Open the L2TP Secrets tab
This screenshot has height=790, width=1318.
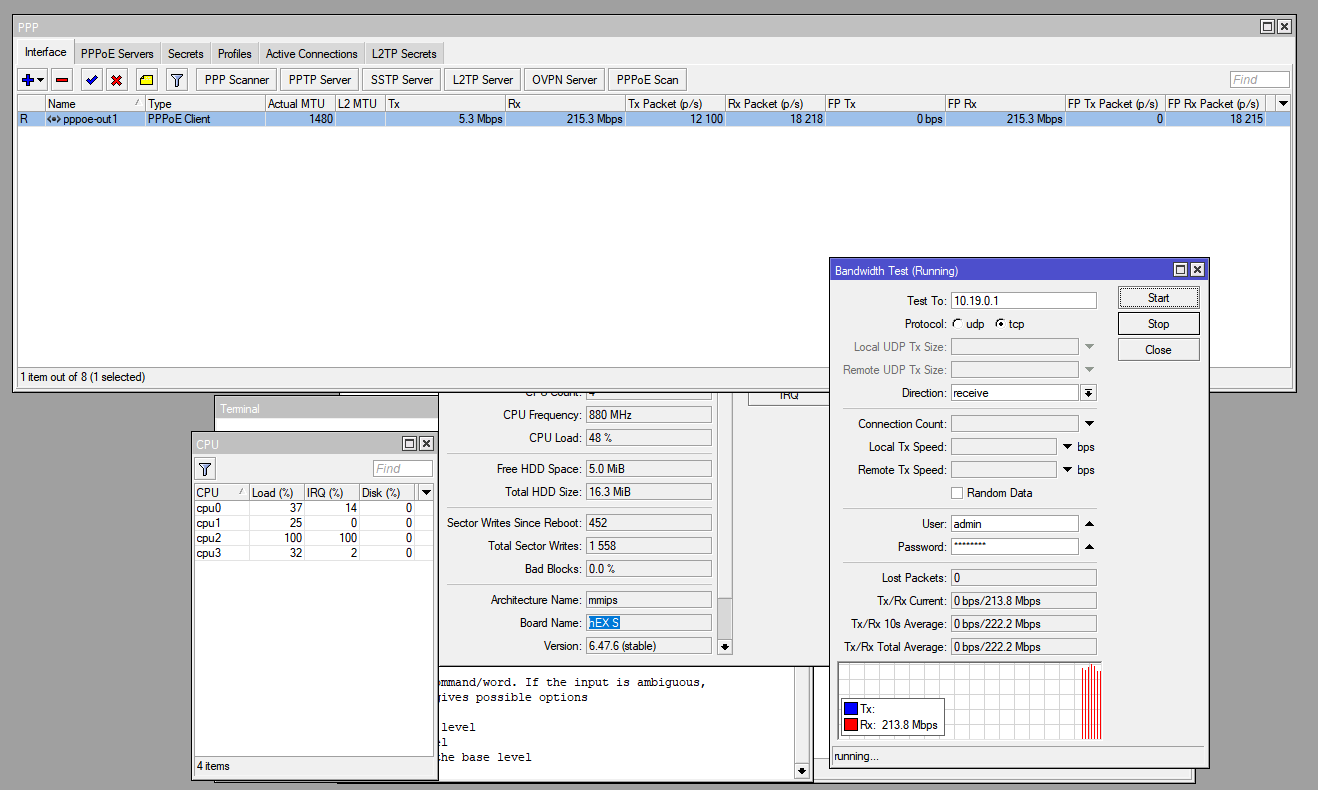404,54
